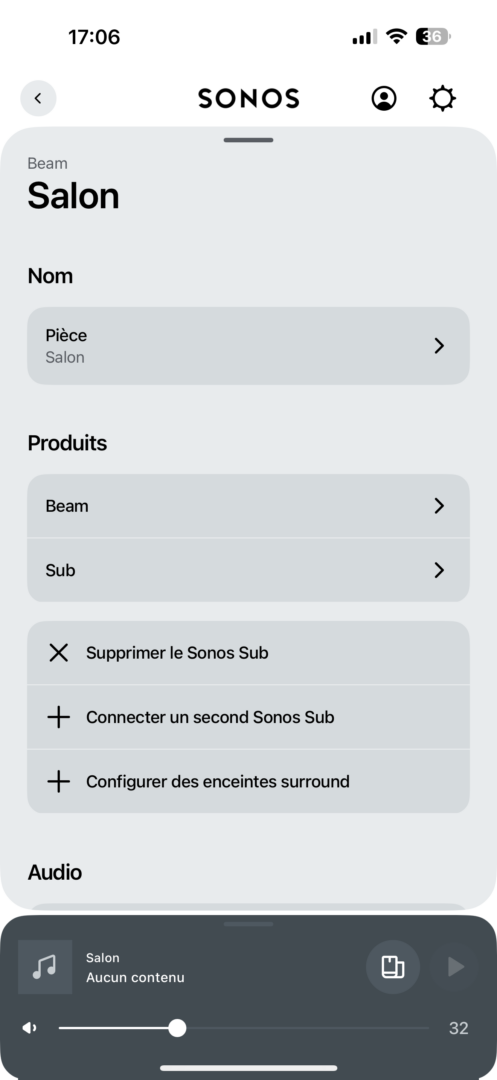The image size is (497, 1080).
Task: Tap the music note album thumbnail
Action: (x=45, y=967)
